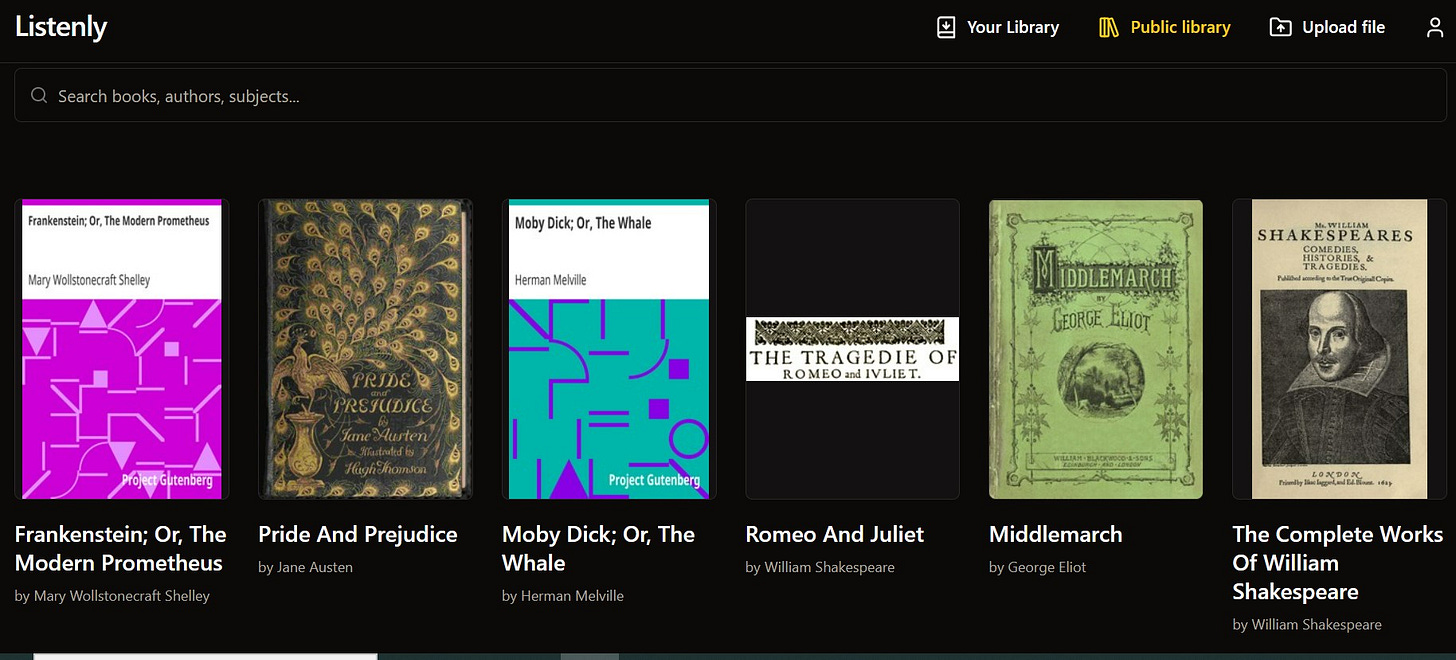Open the Tragedie of Romeo and Iuliet cover
1456x660 pixels.
[x=852, y=349]
